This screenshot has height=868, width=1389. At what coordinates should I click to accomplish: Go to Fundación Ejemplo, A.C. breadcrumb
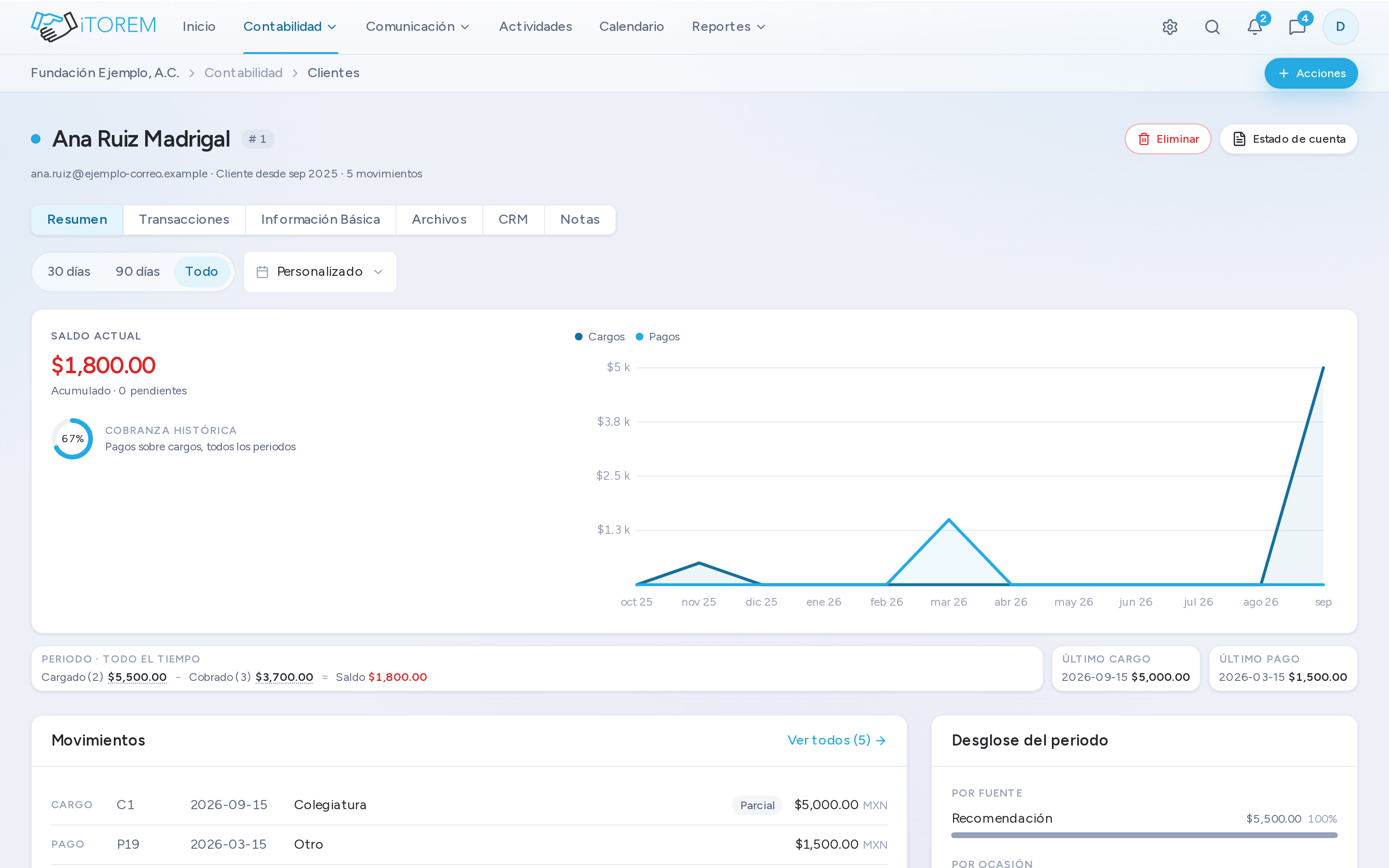105,73
